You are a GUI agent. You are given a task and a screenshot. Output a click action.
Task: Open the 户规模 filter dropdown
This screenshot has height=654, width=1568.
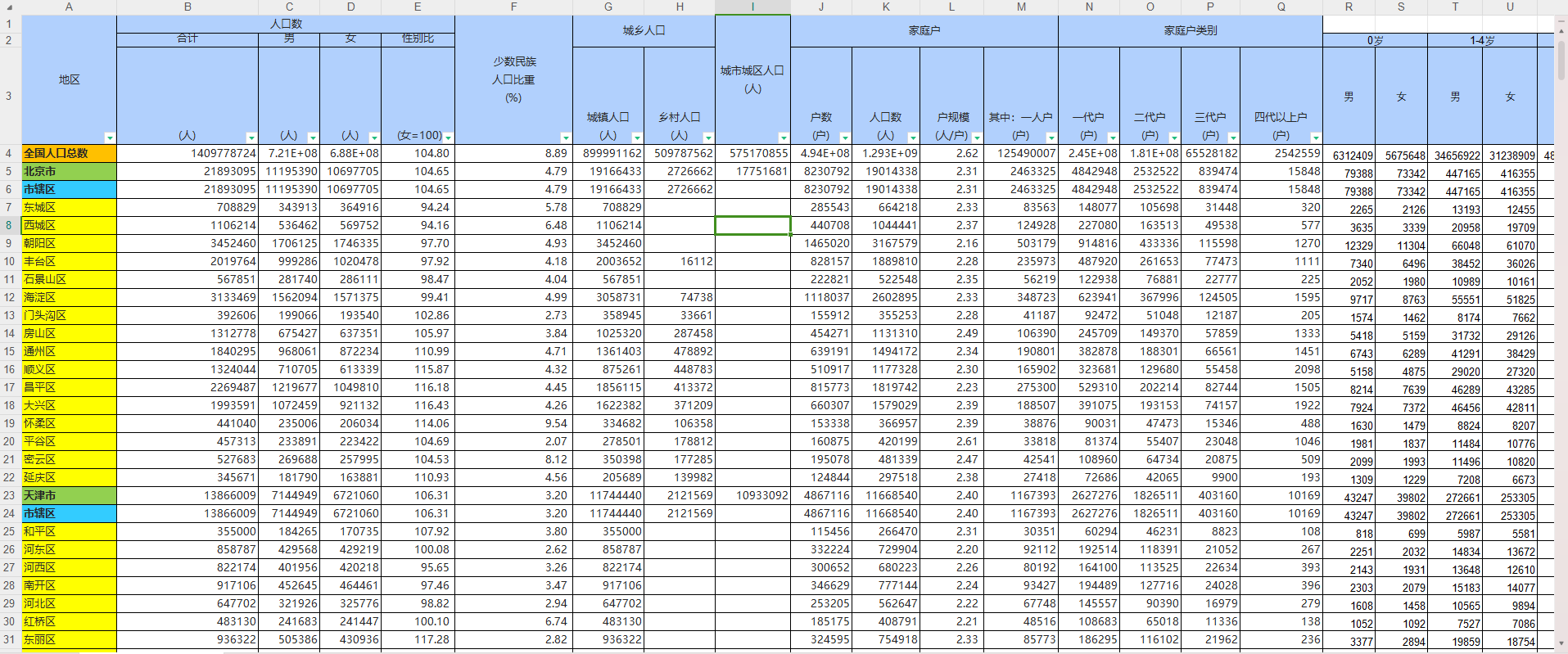point(976,138)
